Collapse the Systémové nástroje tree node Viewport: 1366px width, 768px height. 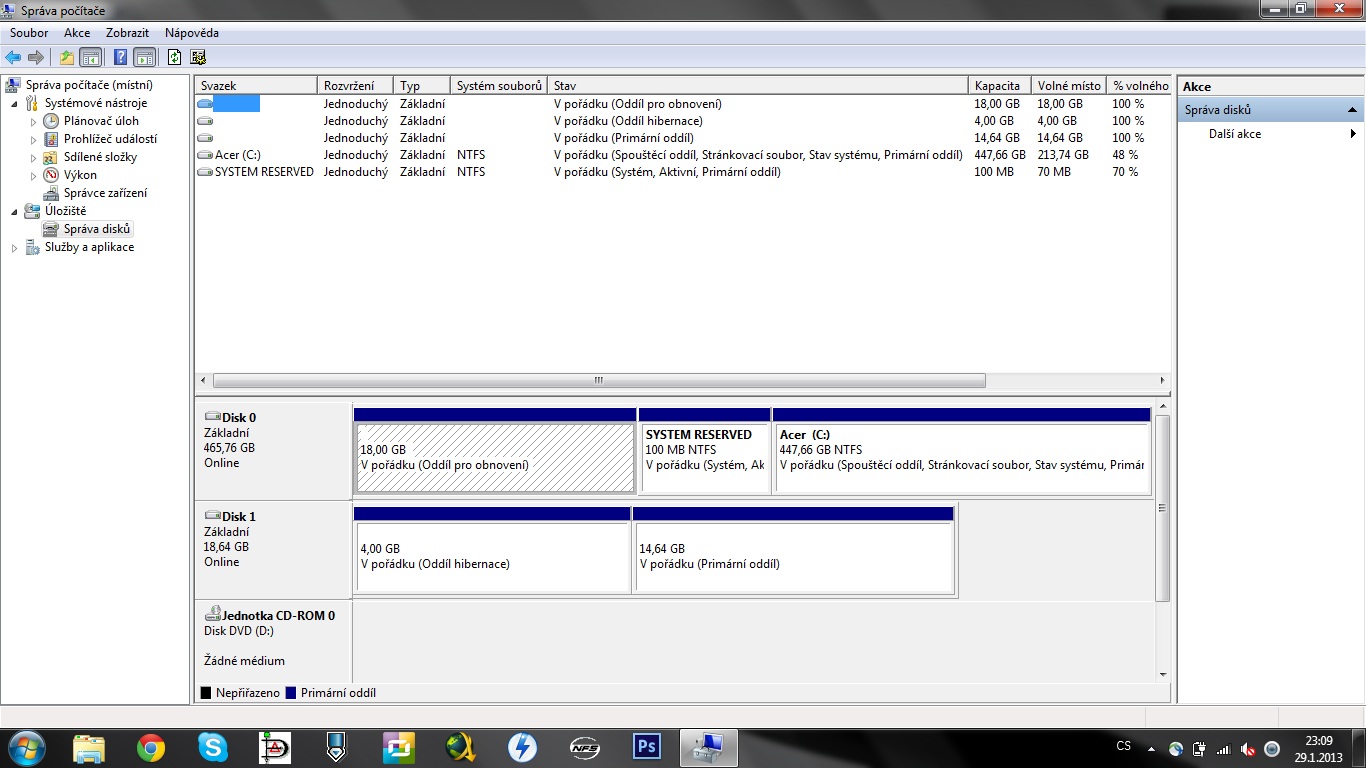pos(14,104)
